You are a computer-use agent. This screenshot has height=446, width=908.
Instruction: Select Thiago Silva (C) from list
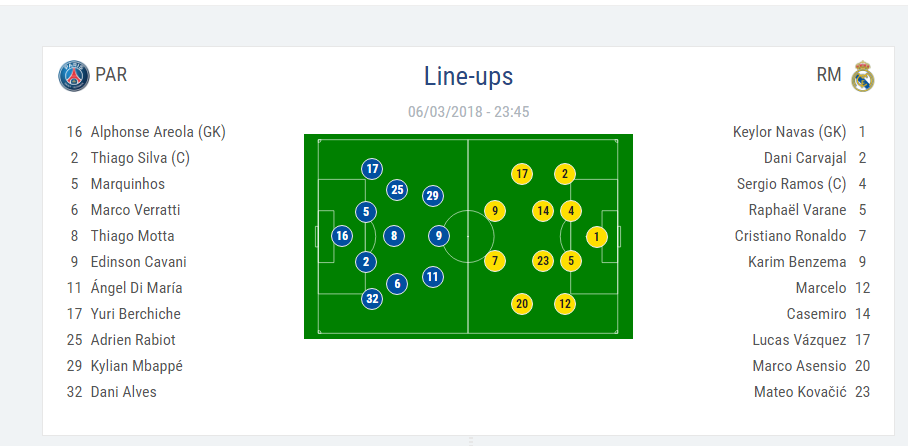tap(140, 158)
